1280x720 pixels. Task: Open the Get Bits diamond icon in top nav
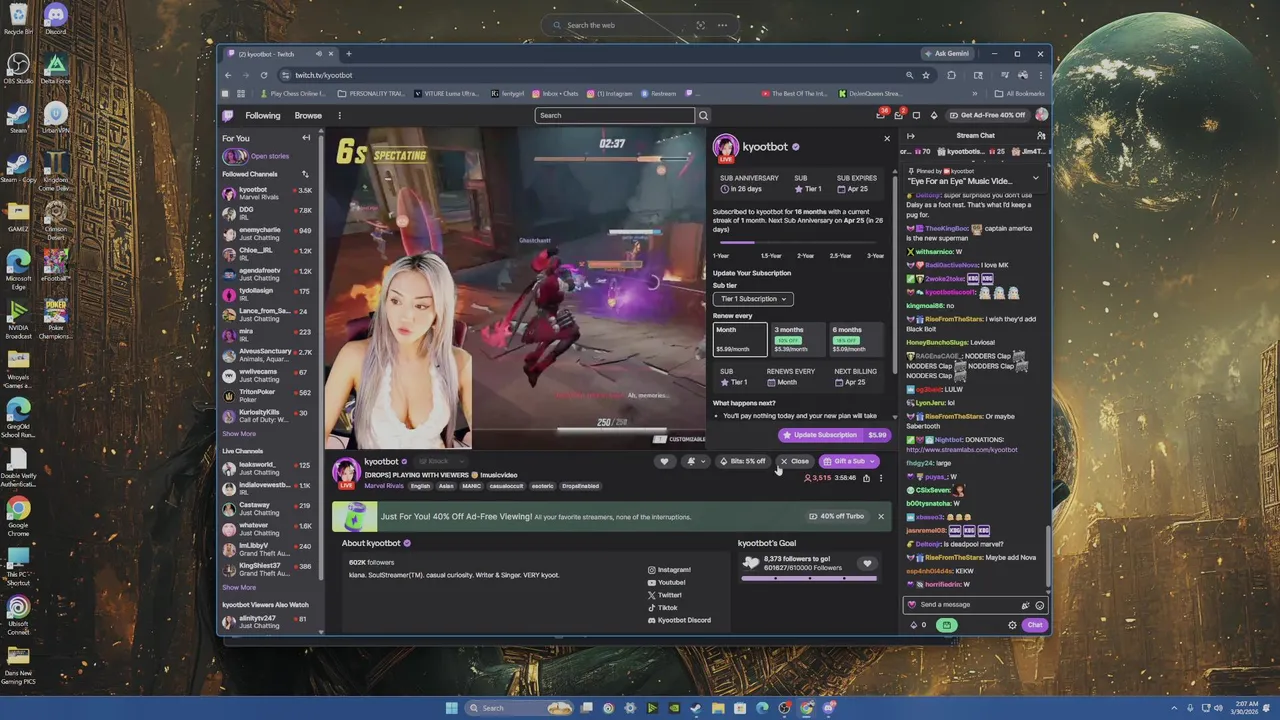tap(933, 115)
